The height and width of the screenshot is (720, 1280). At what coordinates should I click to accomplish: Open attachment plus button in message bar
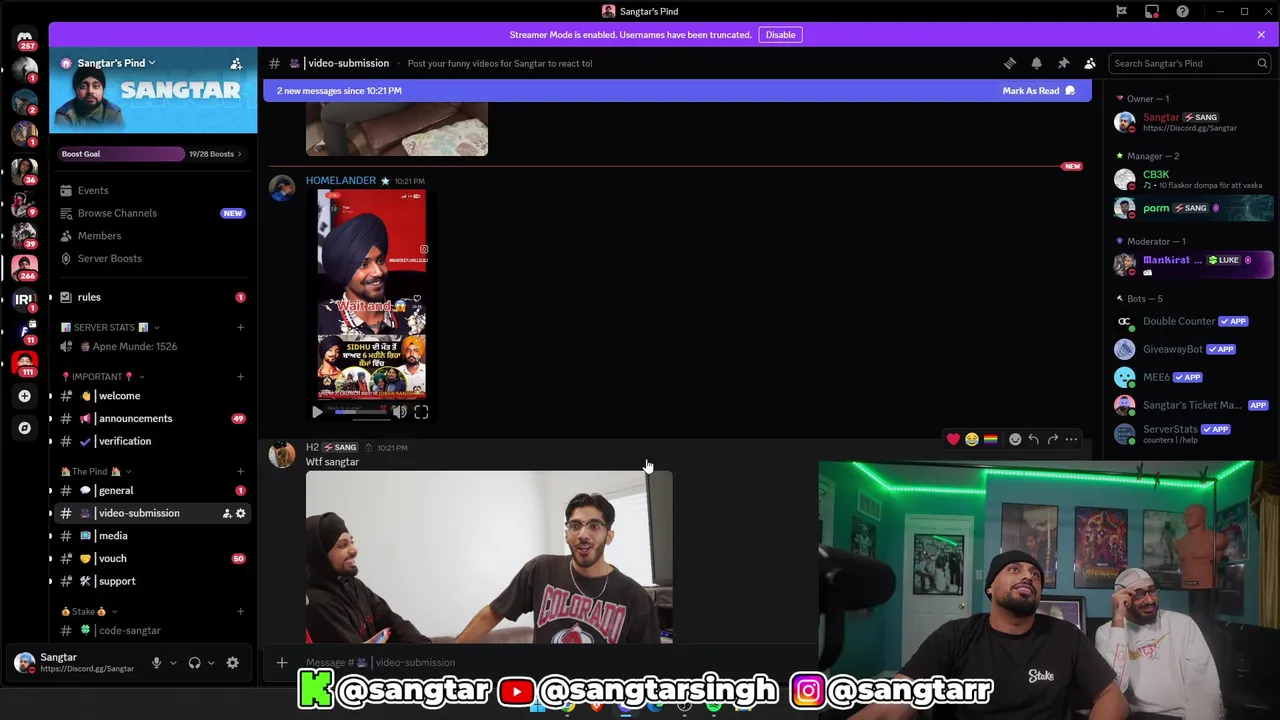pyautogui.click(x=282, y=662)
